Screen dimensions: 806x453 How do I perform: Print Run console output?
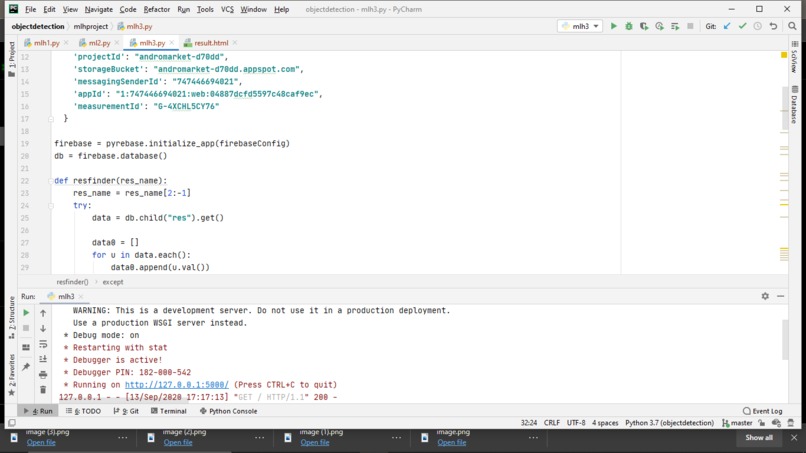pos(43,374)
